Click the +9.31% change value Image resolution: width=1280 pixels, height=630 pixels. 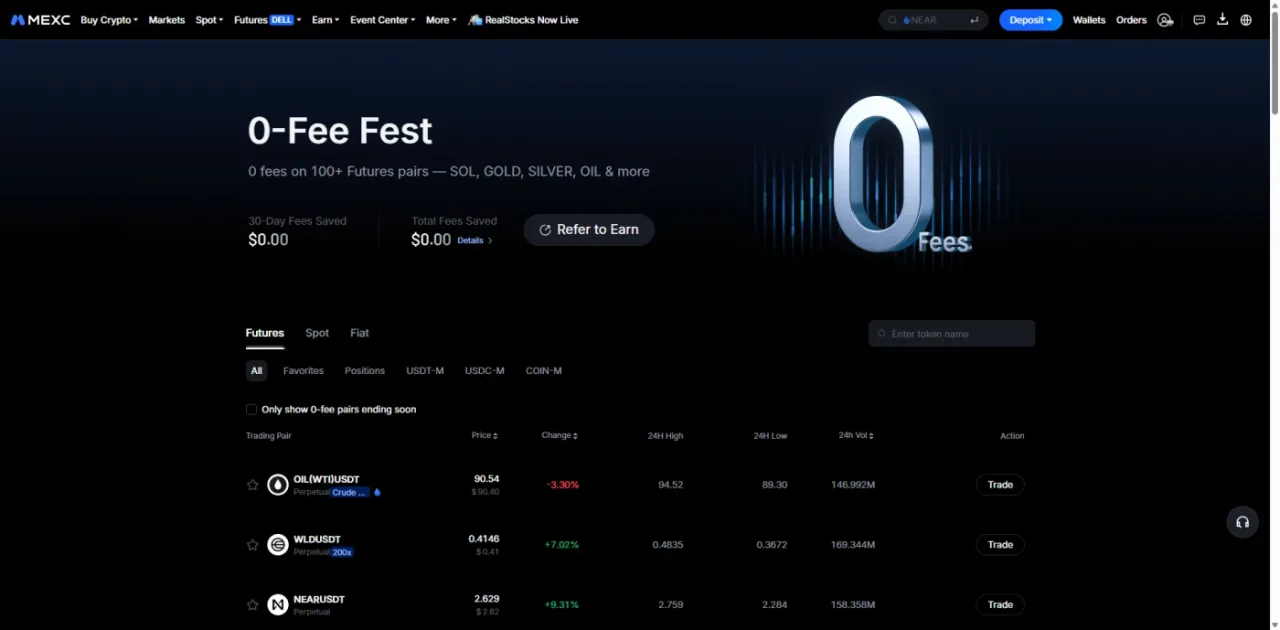point(561,605)
